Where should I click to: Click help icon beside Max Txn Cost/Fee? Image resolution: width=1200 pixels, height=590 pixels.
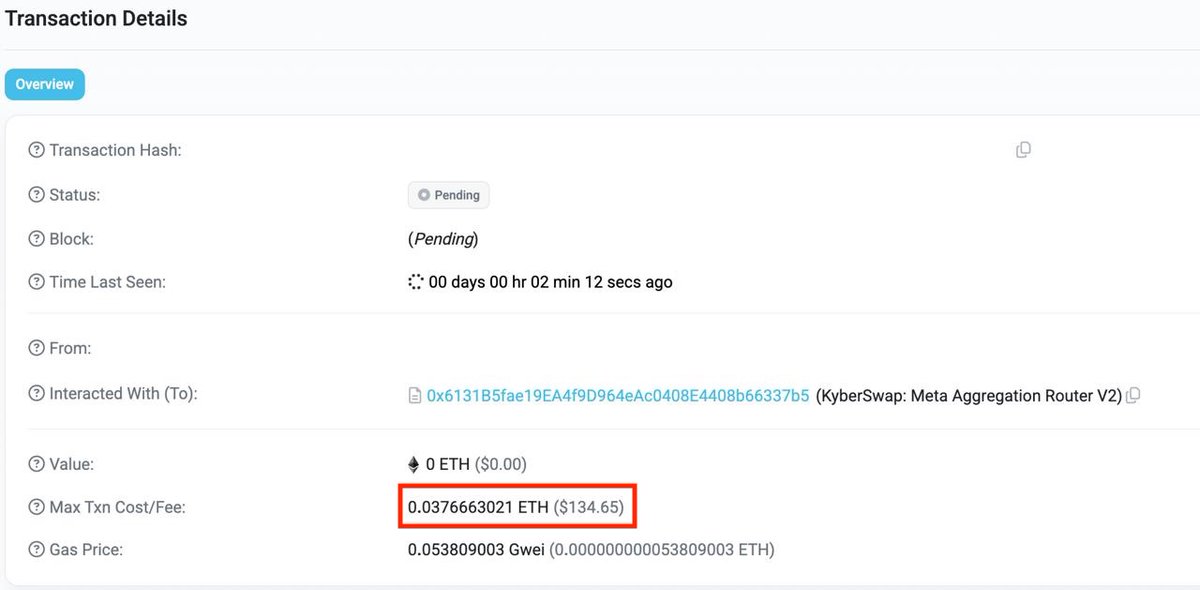[x=36, y=508]
